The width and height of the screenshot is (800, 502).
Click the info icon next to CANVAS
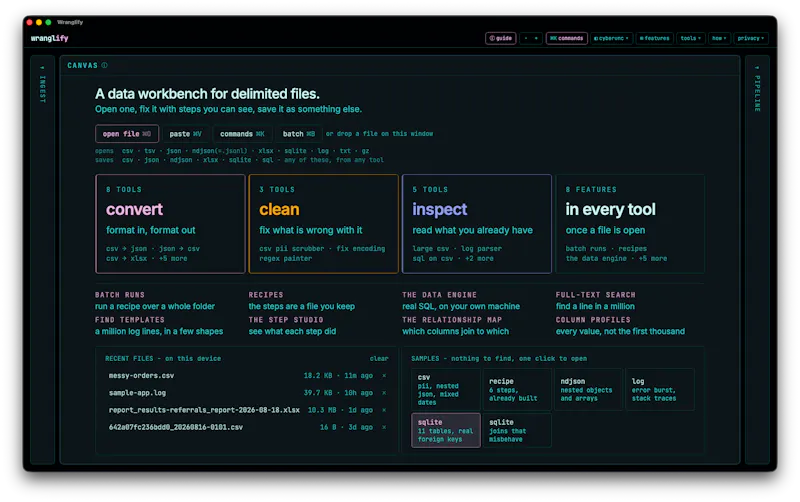click(105, 65)
